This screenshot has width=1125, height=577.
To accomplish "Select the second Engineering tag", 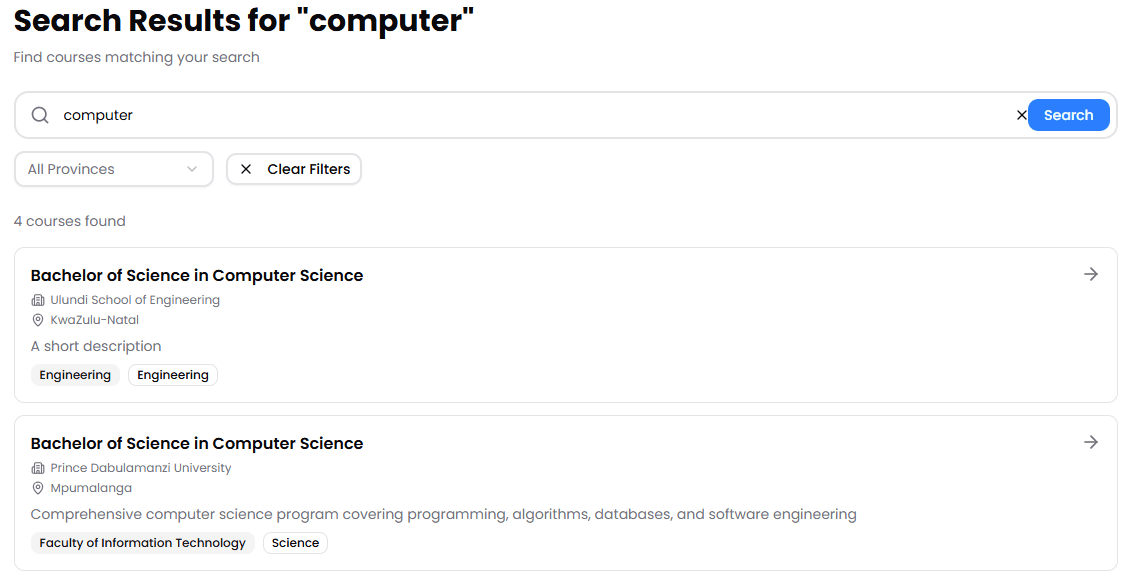I will point(172,374).
